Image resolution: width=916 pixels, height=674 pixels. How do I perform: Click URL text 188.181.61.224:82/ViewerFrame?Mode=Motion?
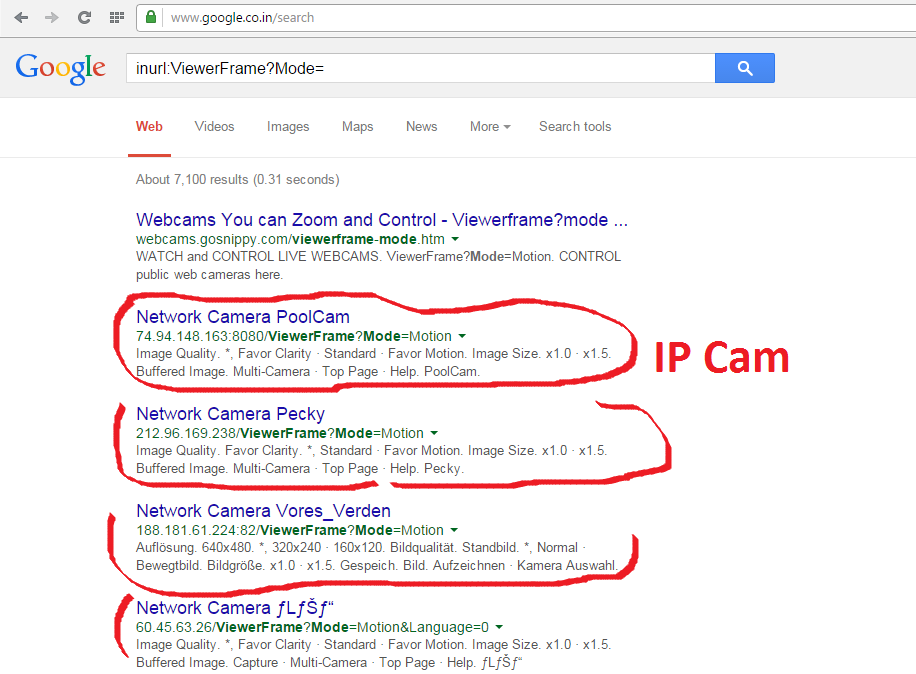point(290,530)
